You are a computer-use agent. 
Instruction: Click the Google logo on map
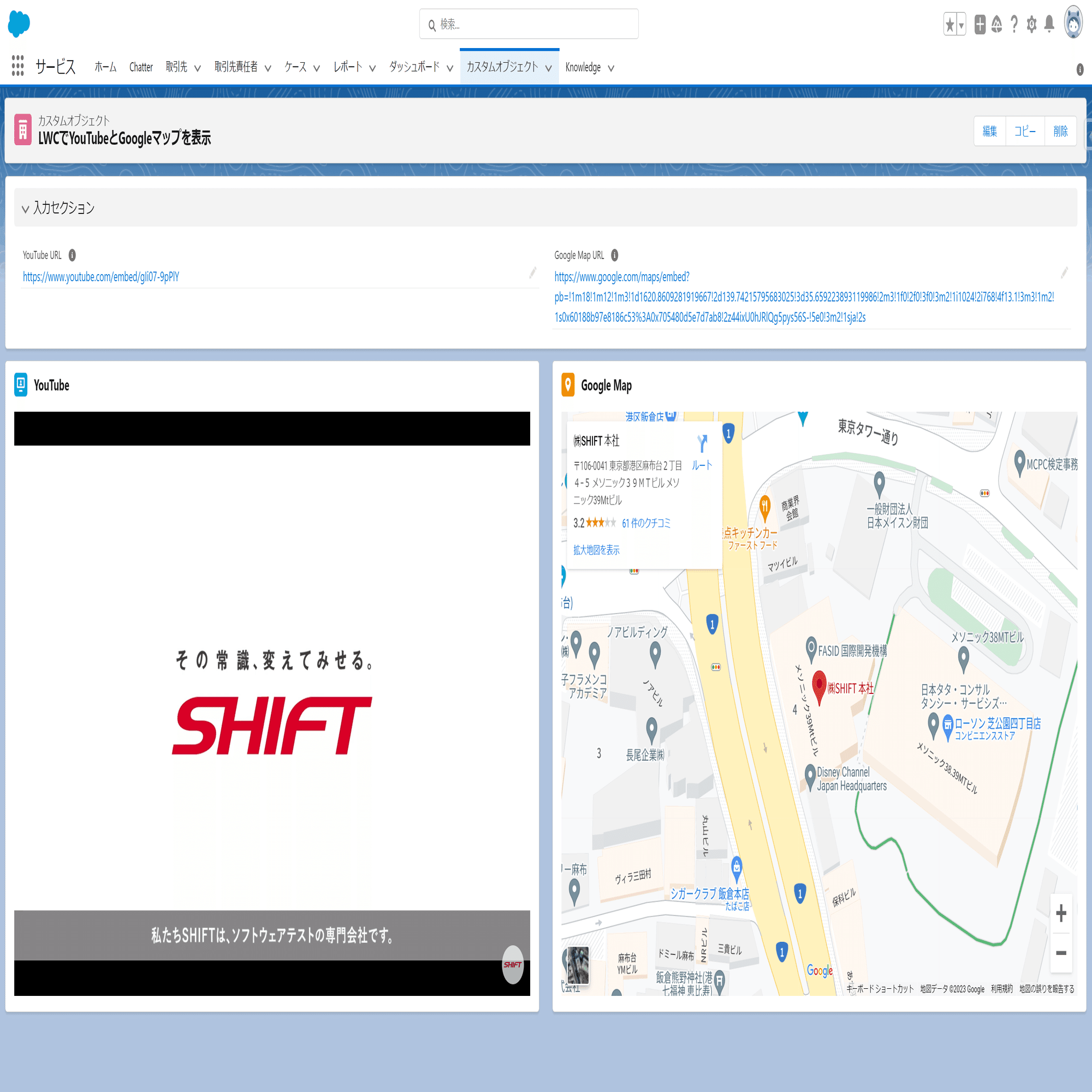(x=820, y=970)
